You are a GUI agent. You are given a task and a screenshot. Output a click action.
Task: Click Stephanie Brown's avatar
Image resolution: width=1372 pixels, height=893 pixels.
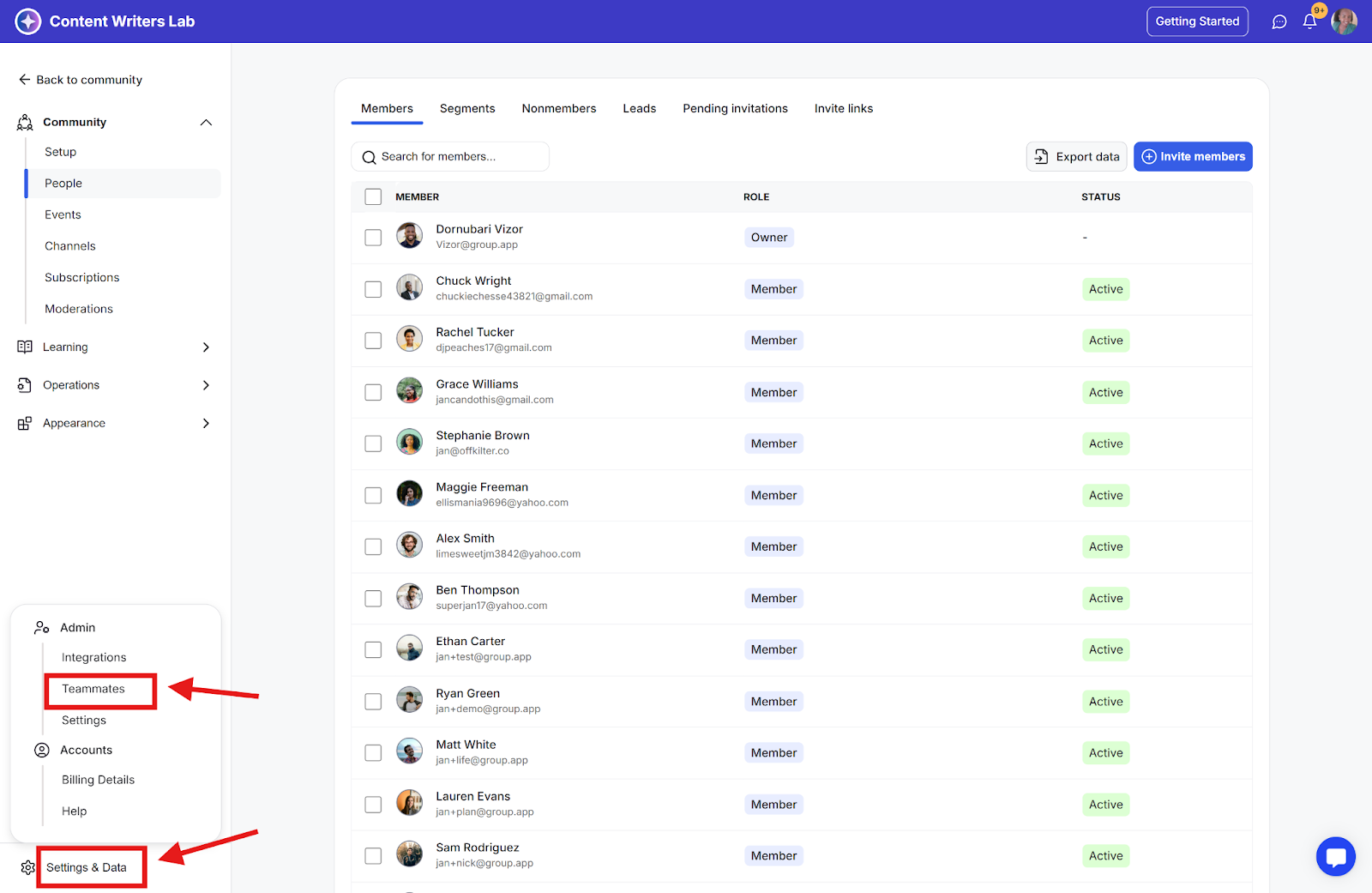coord(410,442)
